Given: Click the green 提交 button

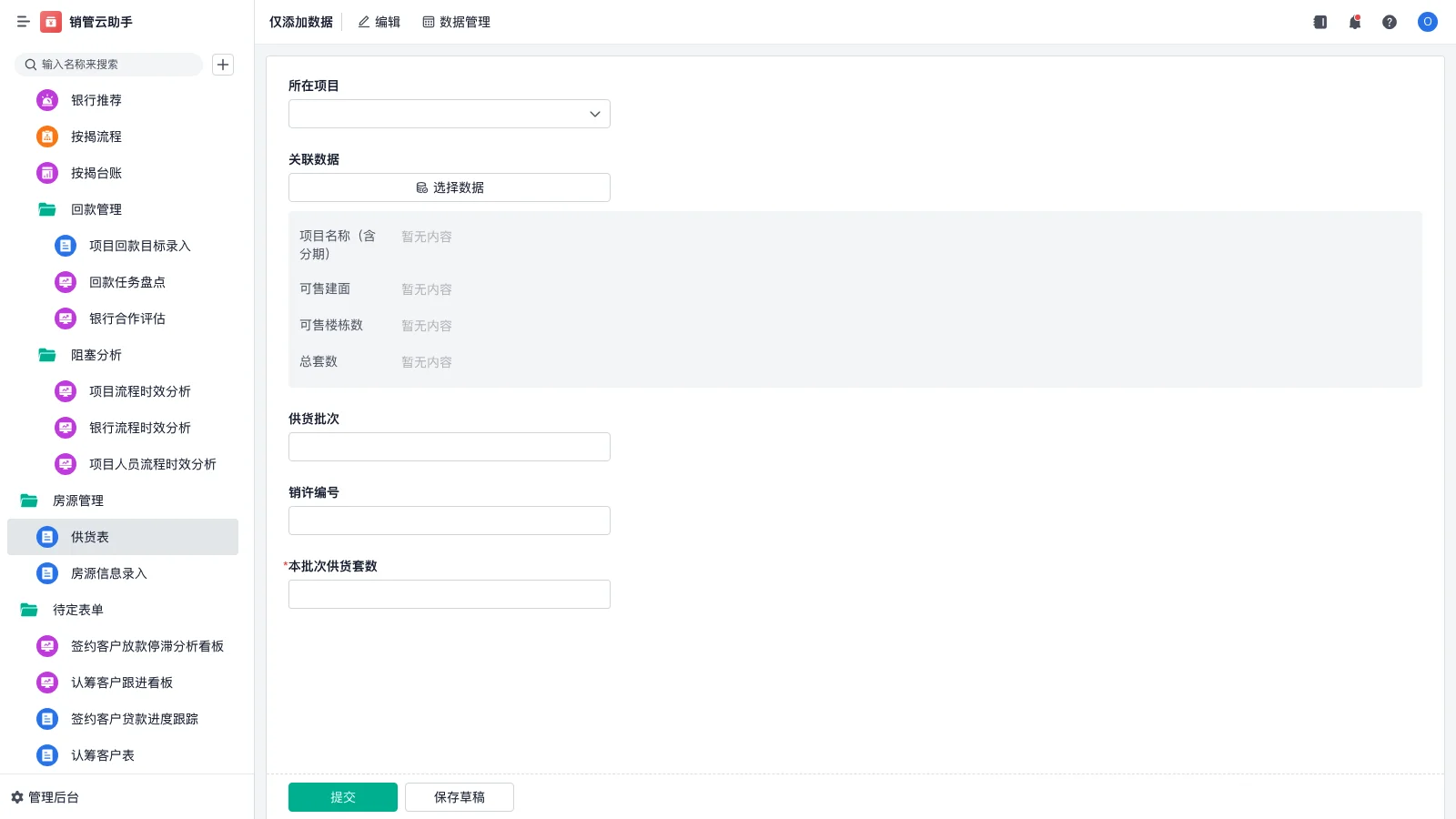Looking at the screenshot, I should tap(342, 797).
